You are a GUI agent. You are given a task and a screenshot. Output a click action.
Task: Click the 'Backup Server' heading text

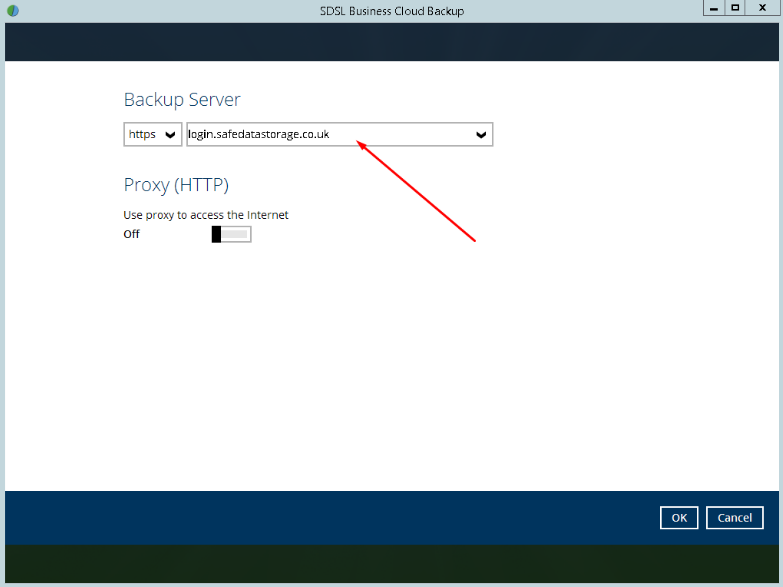pos(182,100)
